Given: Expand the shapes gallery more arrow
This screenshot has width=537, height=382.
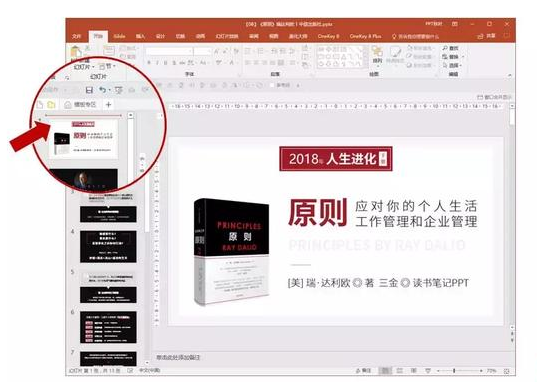Looking at the screenshot, I should coord(366,64).
